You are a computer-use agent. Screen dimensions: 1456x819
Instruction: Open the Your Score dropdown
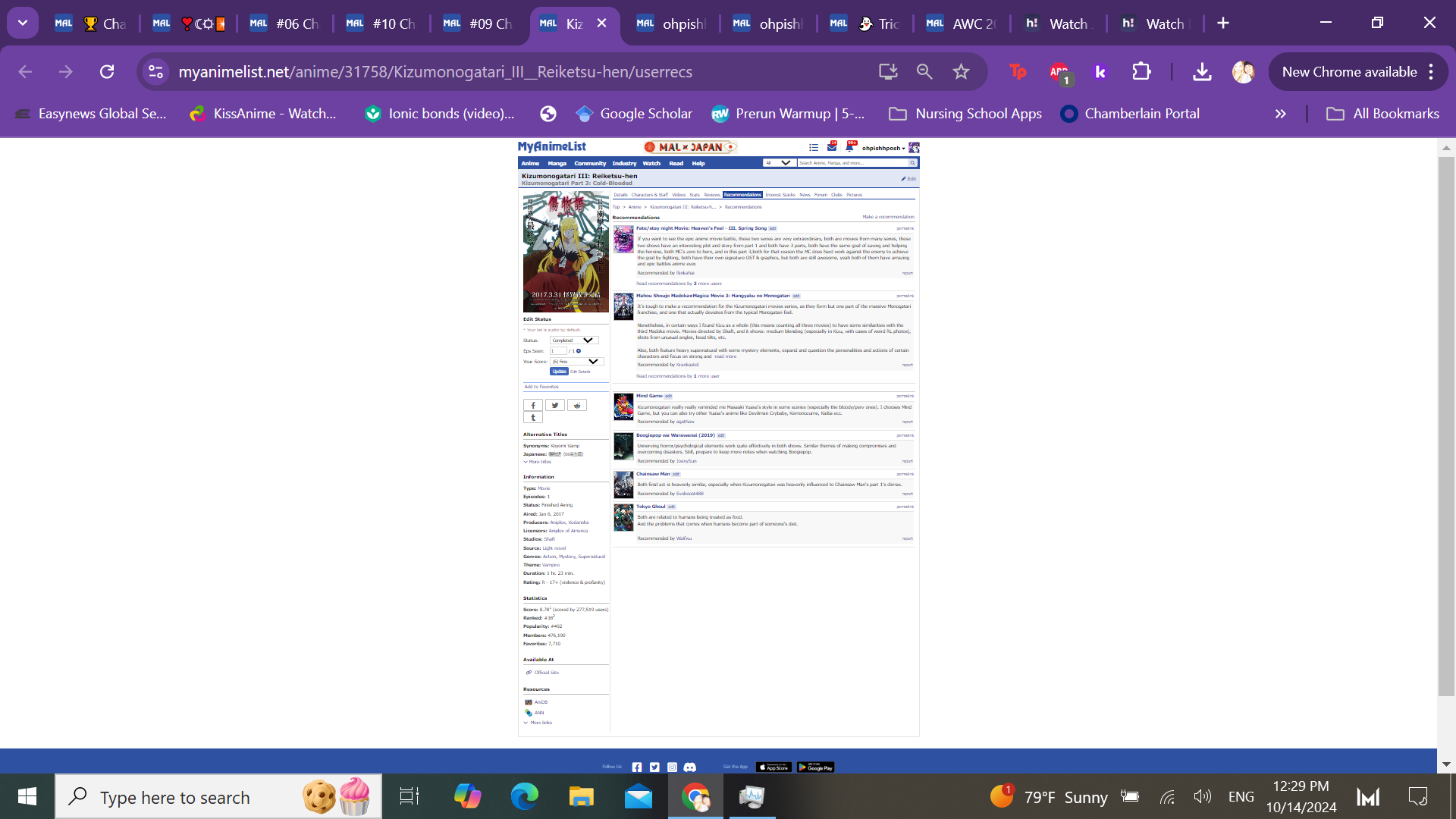(576, 362)
